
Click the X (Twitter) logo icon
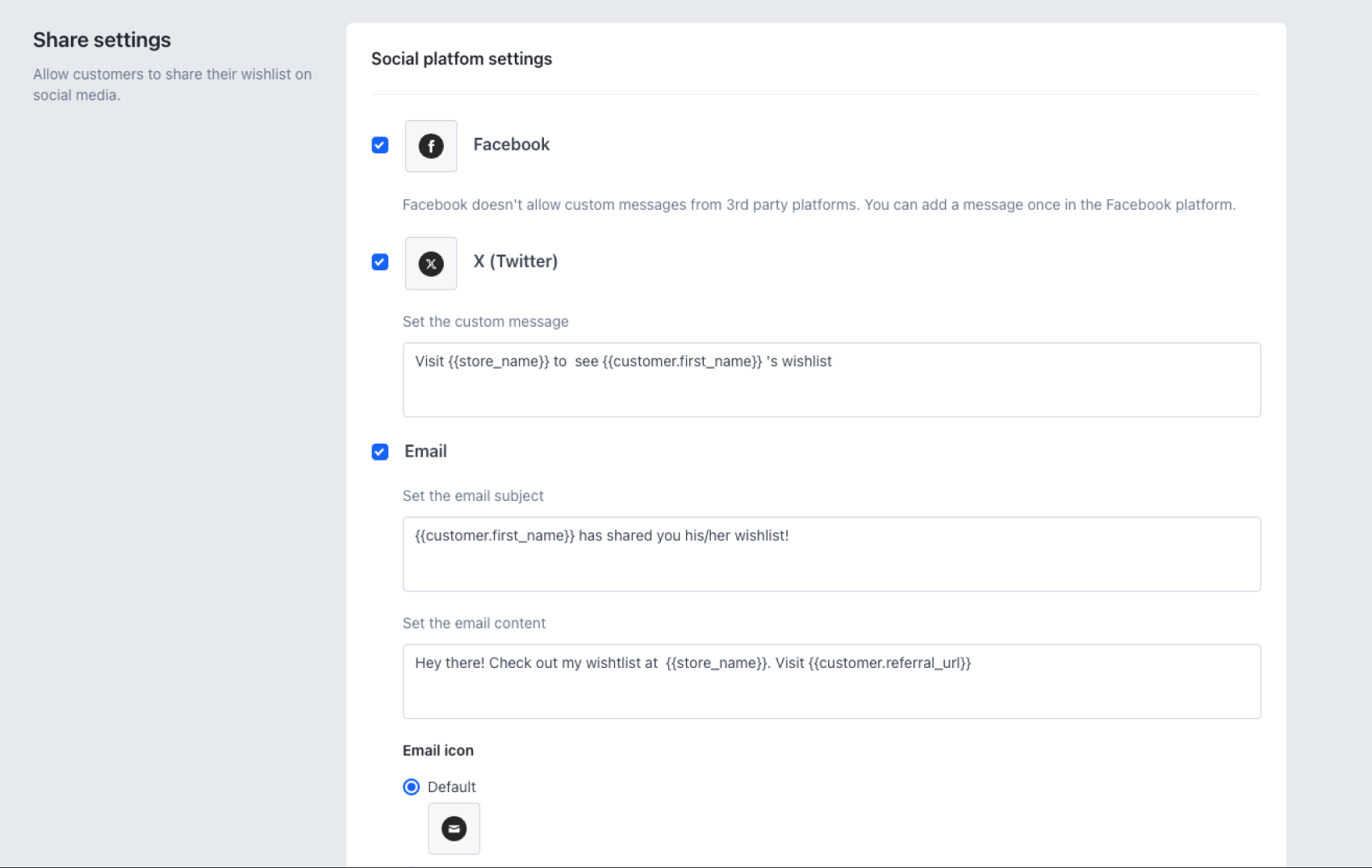coord(430,263)
